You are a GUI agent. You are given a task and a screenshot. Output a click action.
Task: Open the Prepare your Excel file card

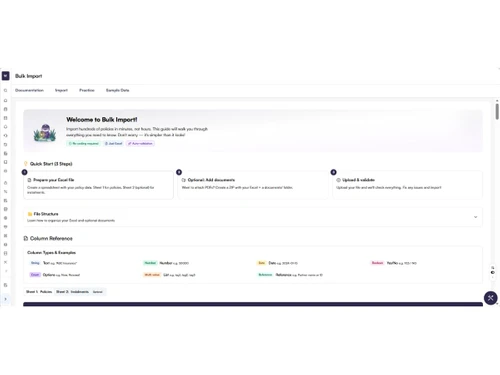pyautogui.click(x=98, y=185)
